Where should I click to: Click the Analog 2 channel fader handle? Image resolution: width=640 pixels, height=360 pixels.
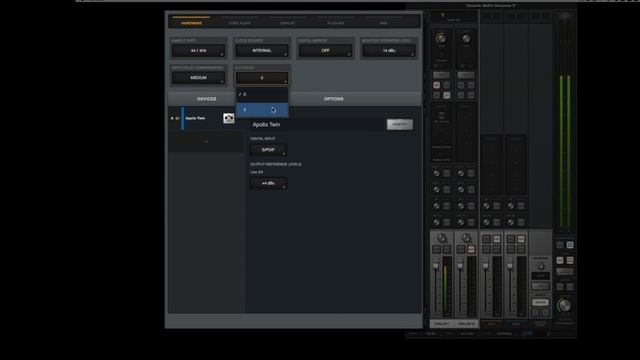tap(460, 266)
